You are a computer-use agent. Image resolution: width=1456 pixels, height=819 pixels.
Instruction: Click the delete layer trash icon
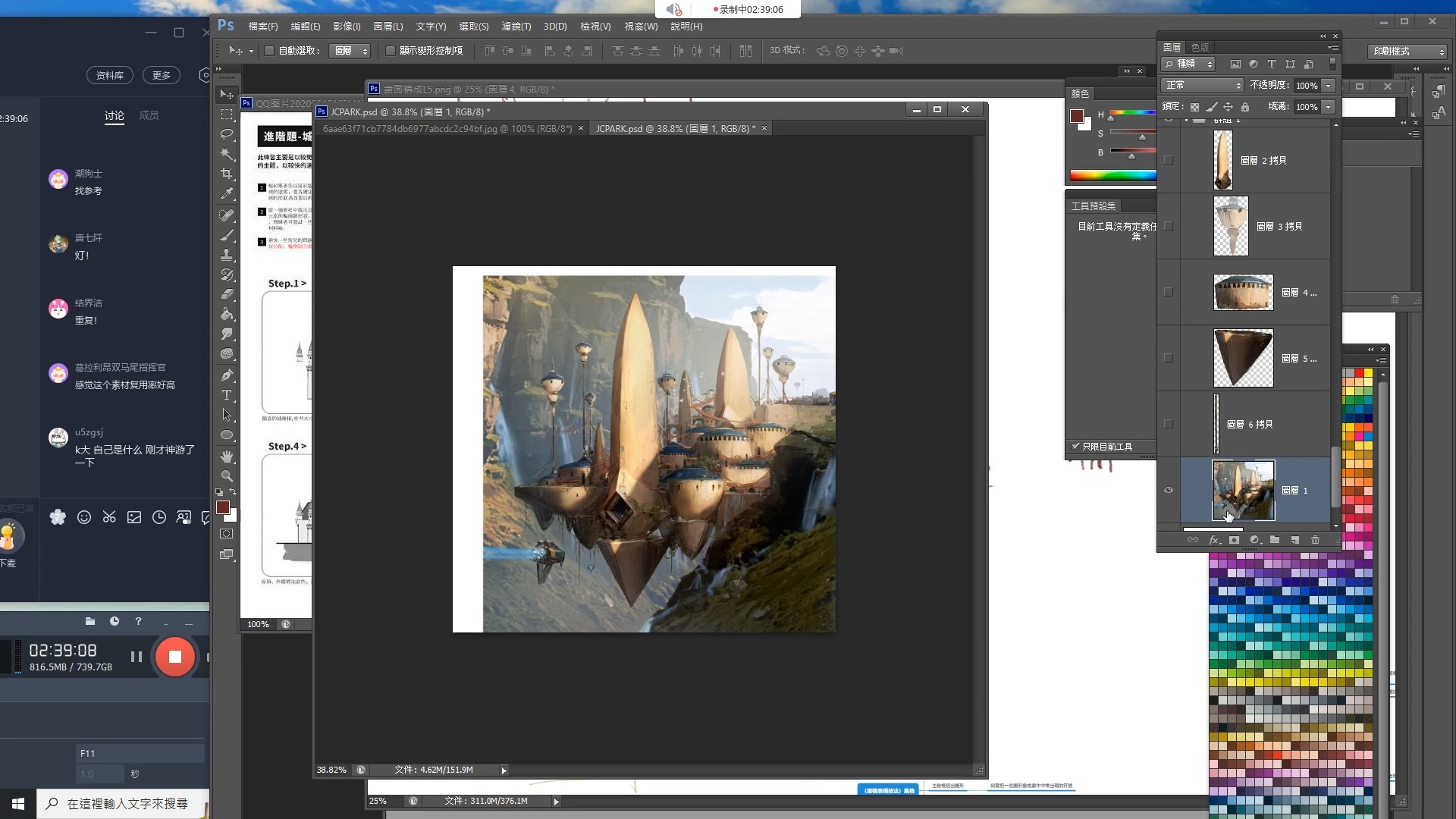[x=1316, y=540]
